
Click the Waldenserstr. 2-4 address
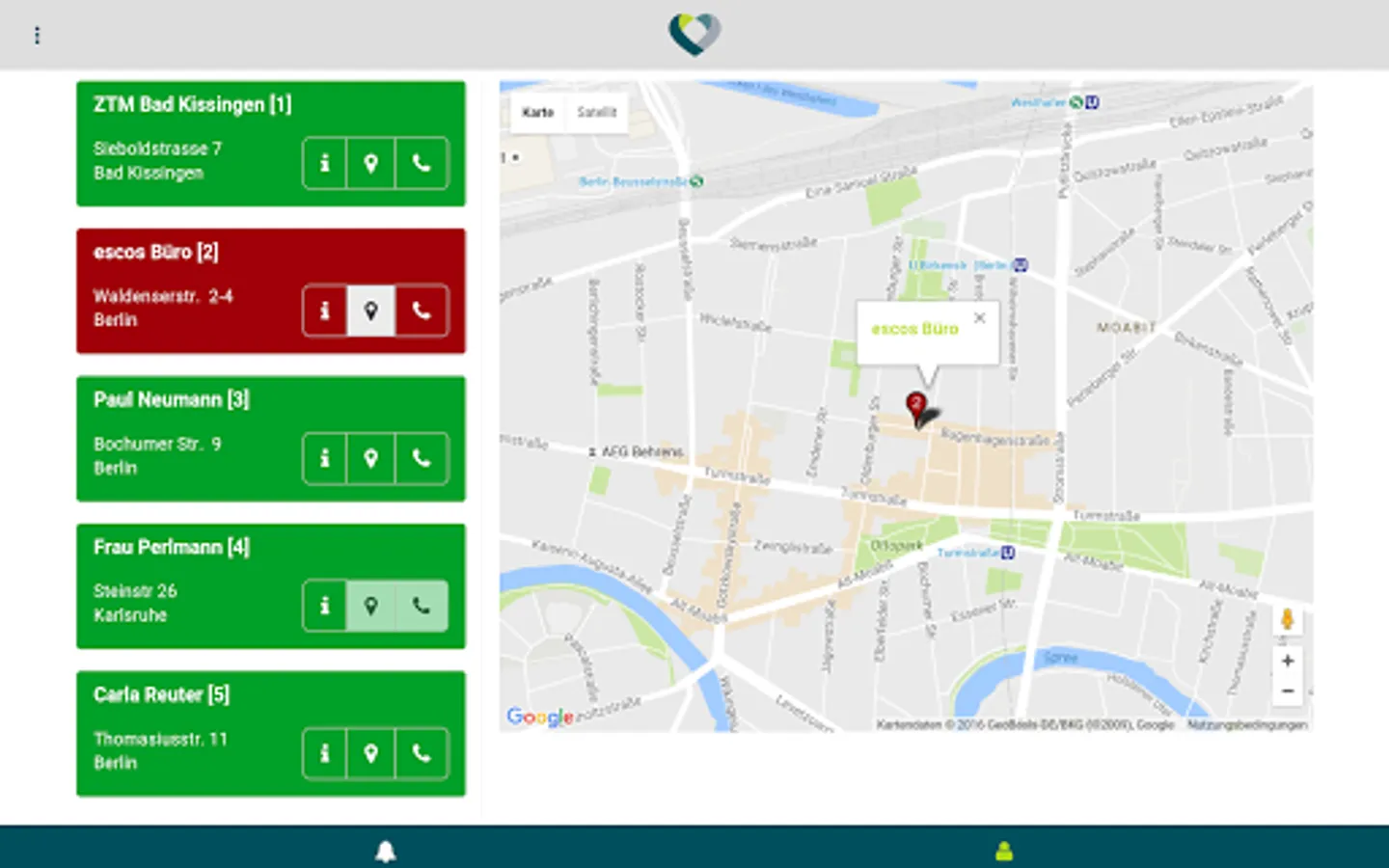point(163,296)
